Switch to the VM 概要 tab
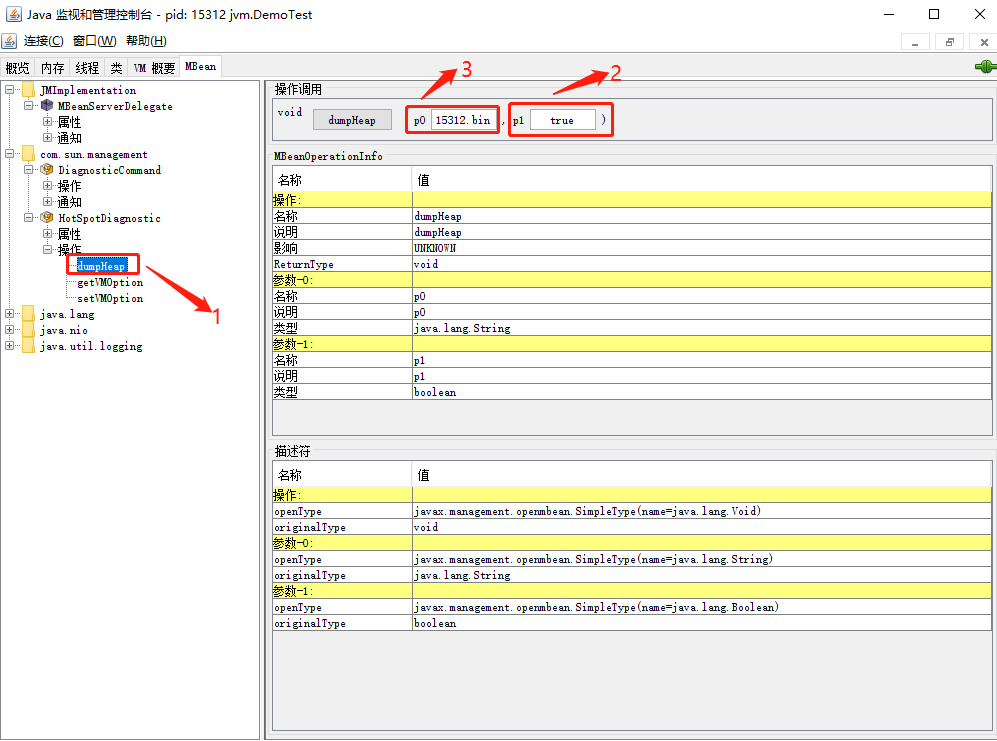This screenshot has width=997, height=741. click(154, 67)
